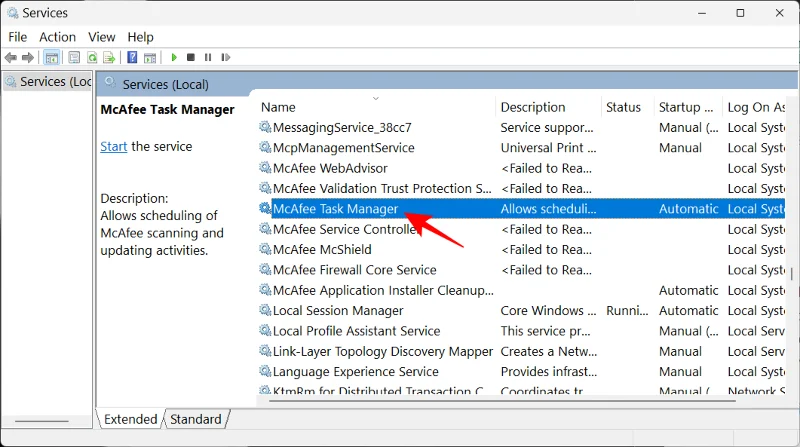
Task: Select the McAfee Firewall Core Service row
Action: point(521,270)
